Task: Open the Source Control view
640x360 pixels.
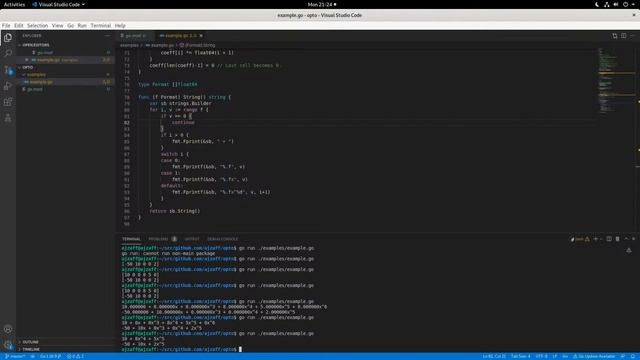Action: [x=8, y=70]
